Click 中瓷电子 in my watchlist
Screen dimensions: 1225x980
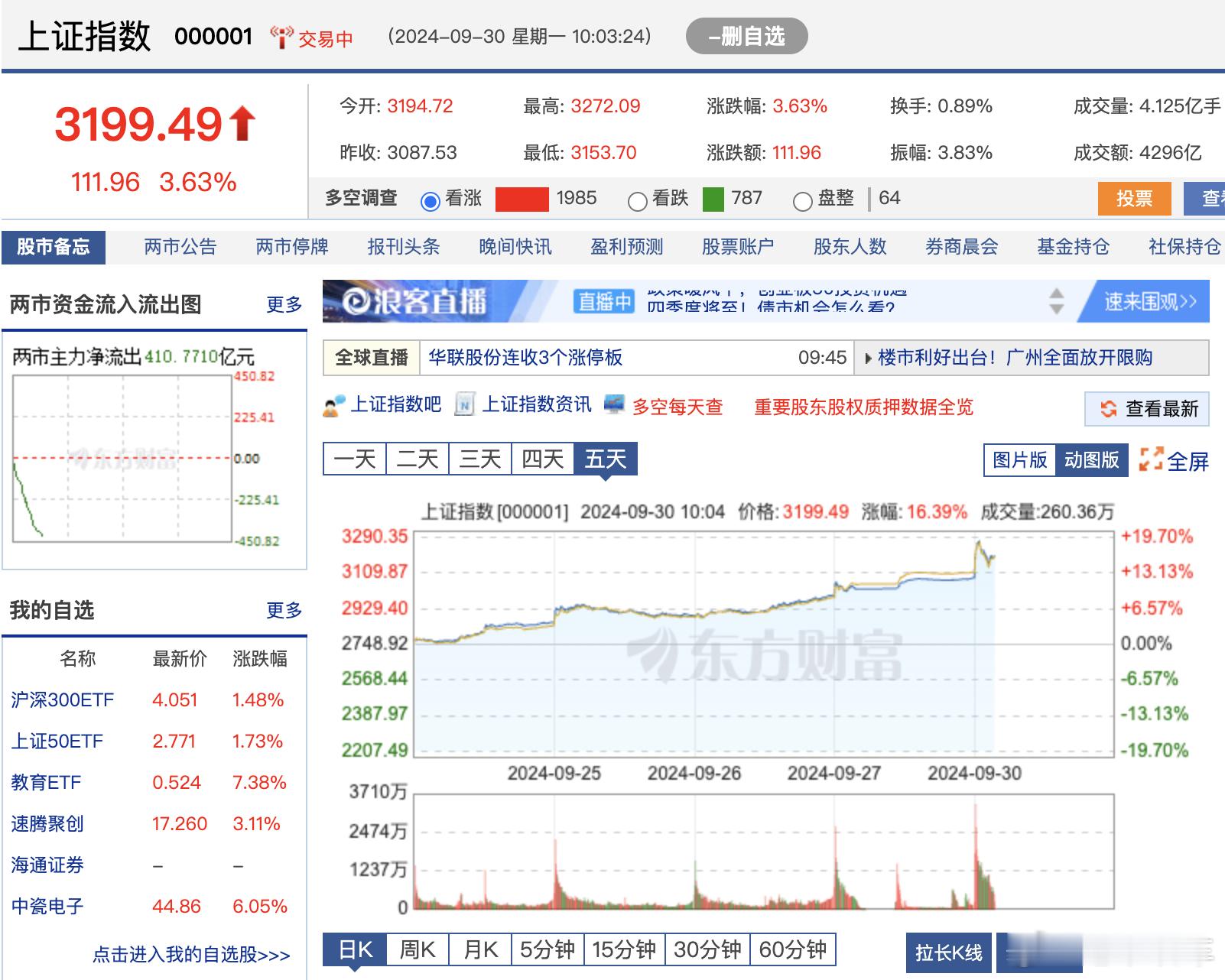click(x=47, y=907)
